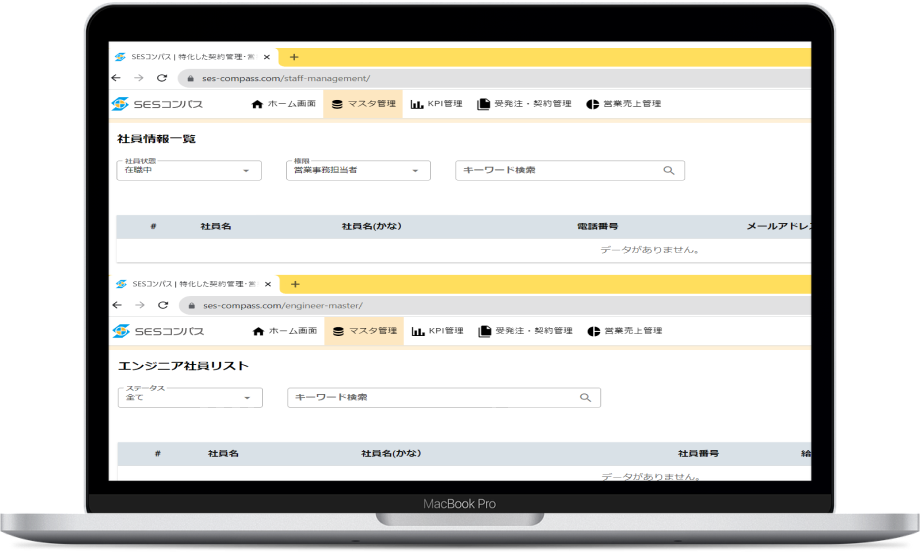This screenshot has width=920, height=552.
Task: Open マスタ管理 menu on staff-management page
Action: (363, 104)
